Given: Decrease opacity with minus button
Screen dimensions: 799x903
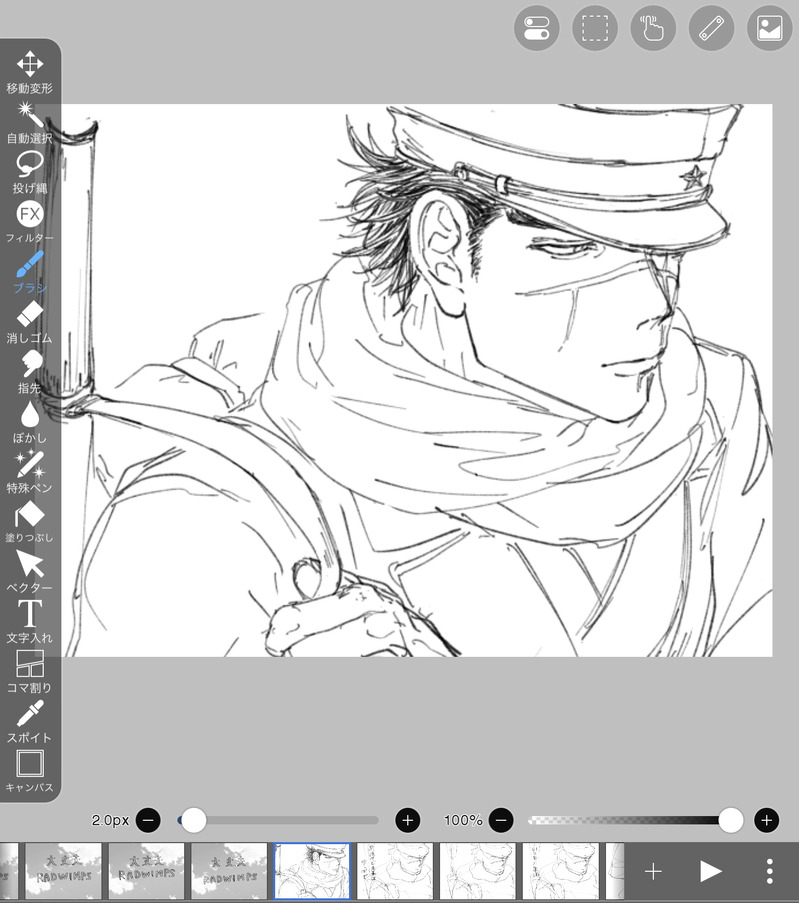Looking at the screenshot, I should coord(501,820).
